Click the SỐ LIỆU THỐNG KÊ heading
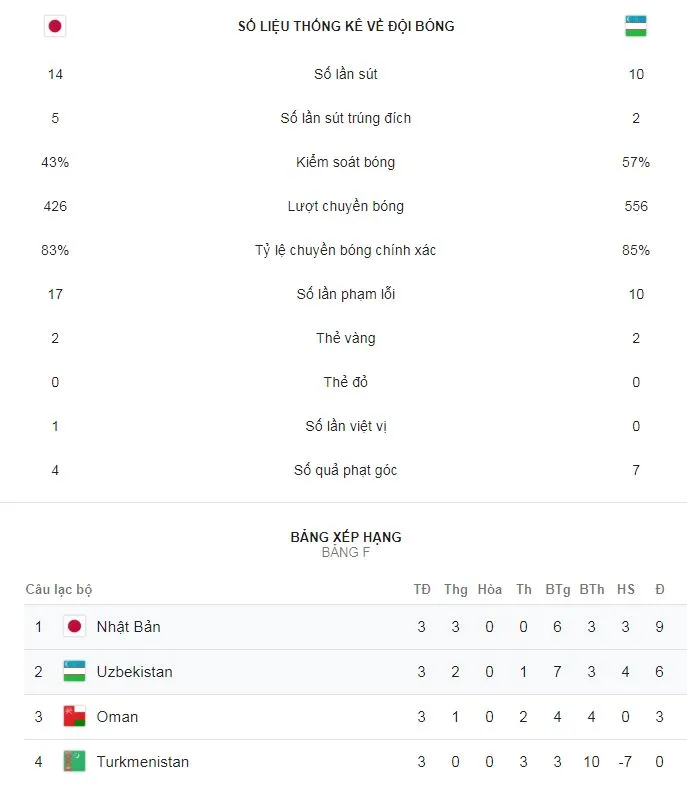 [346, 27]
